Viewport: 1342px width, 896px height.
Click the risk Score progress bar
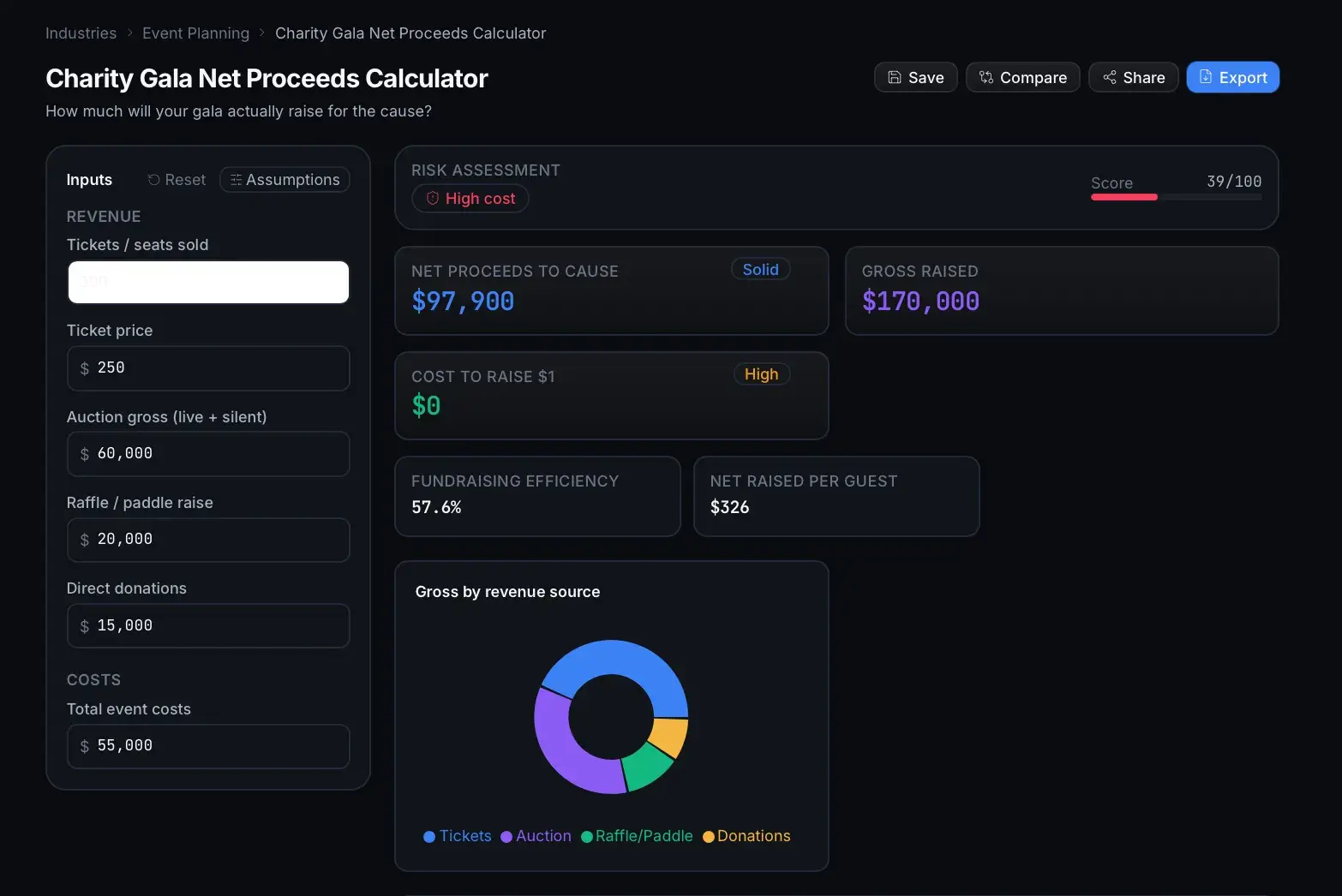(x=1176, y=197)
